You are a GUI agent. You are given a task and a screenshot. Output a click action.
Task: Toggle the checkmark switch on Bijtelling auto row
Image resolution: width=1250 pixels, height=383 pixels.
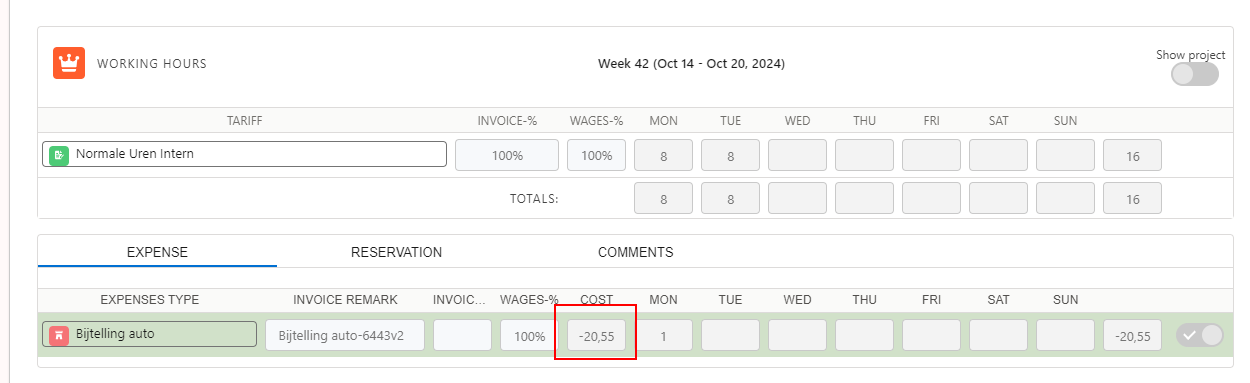(x=1200, y=335)
